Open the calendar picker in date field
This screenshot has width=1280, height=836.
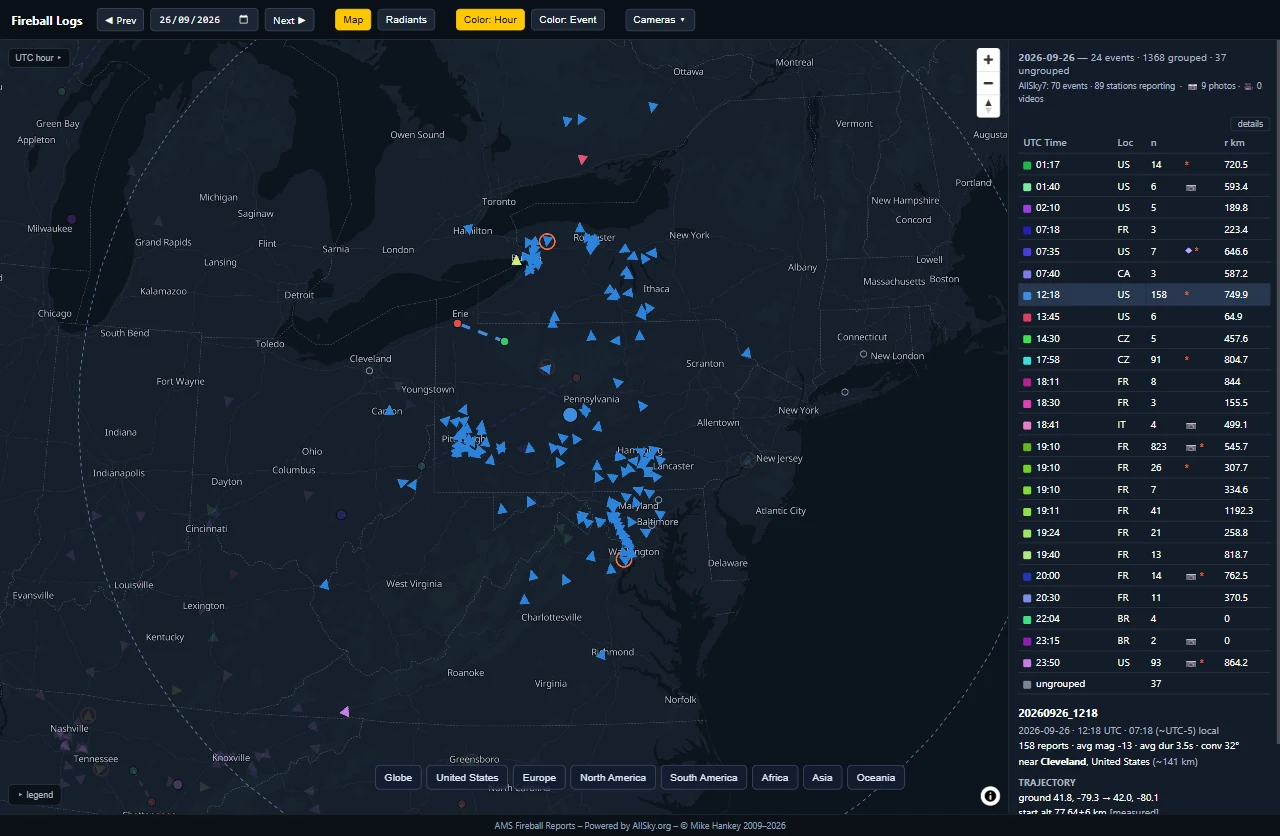point(245,20)
